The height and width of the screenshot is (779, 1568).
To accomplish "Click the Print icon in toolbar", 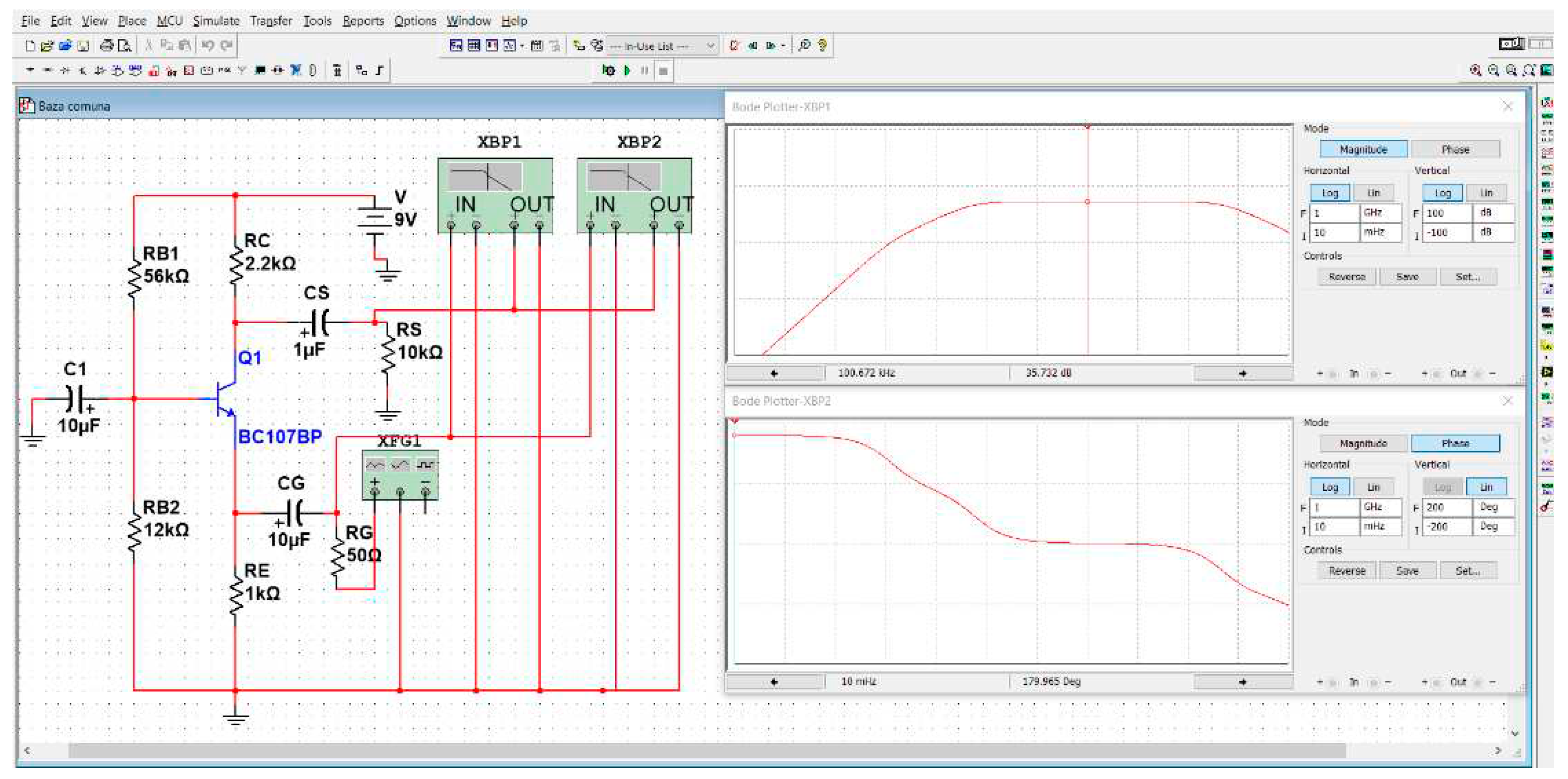I will (x=106, y=46).
